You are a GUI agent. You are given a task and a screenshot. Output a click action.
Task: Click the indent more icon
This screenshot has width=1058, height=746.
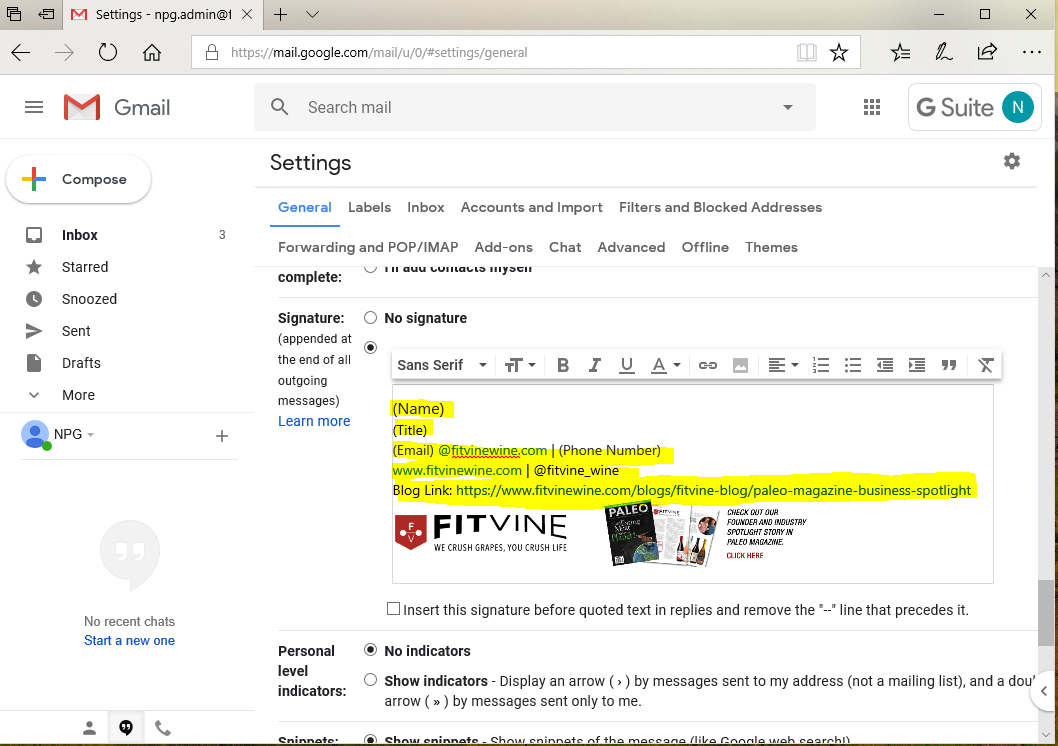[x=916, y=365]
